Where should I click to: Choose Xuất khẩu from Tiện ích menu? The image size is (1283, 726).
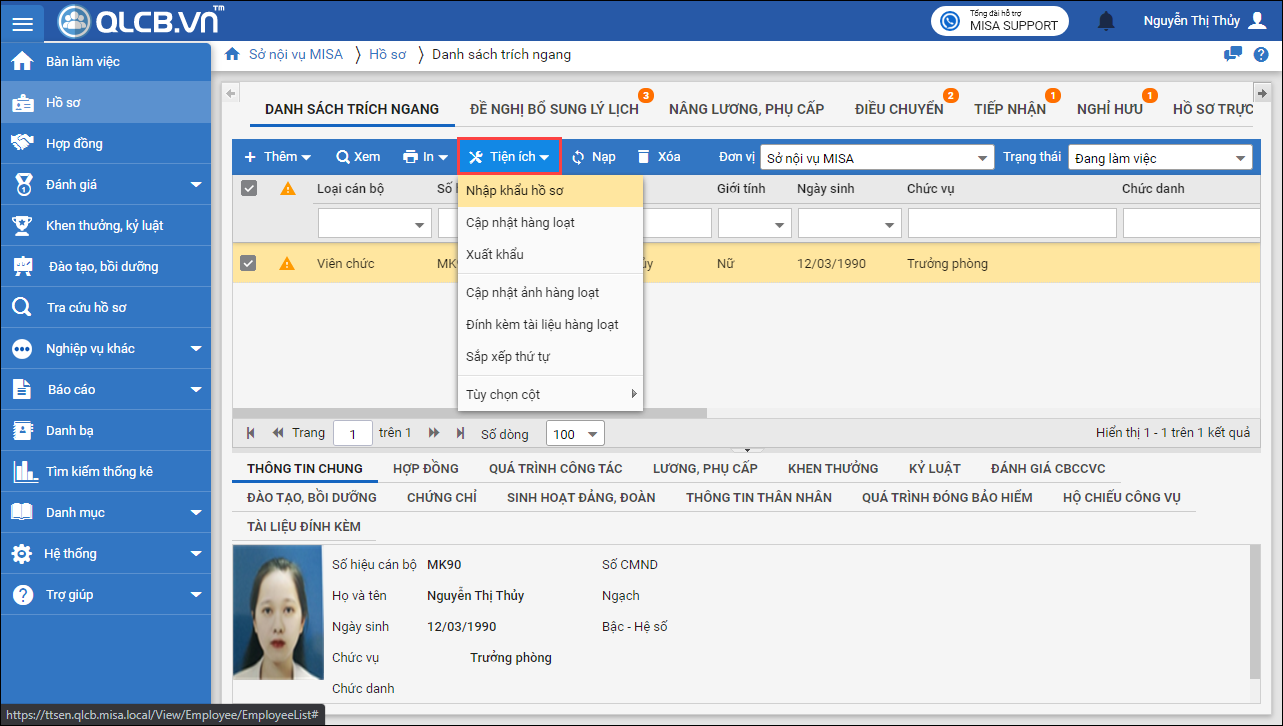click(x=495, y=254)
